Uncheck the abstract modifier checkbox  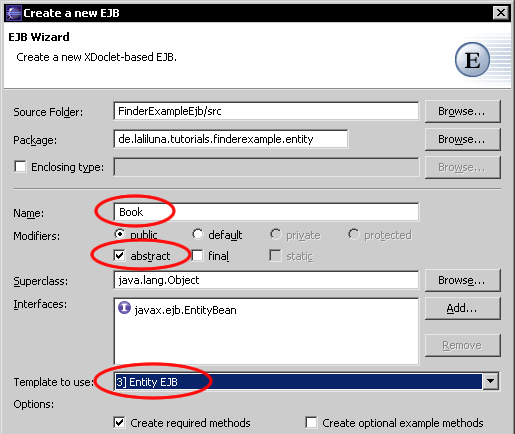tap(119, 256)
